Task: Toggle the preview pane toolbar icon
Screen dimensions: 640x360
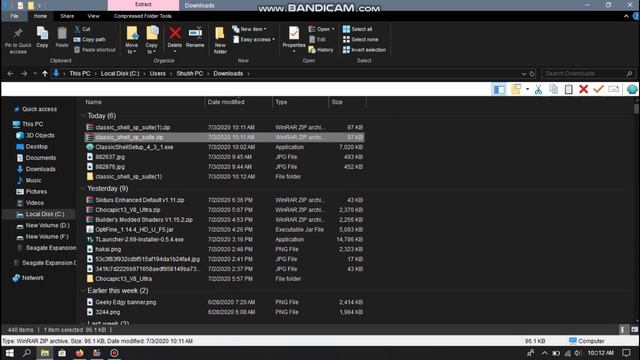Action: click(499, 89)
